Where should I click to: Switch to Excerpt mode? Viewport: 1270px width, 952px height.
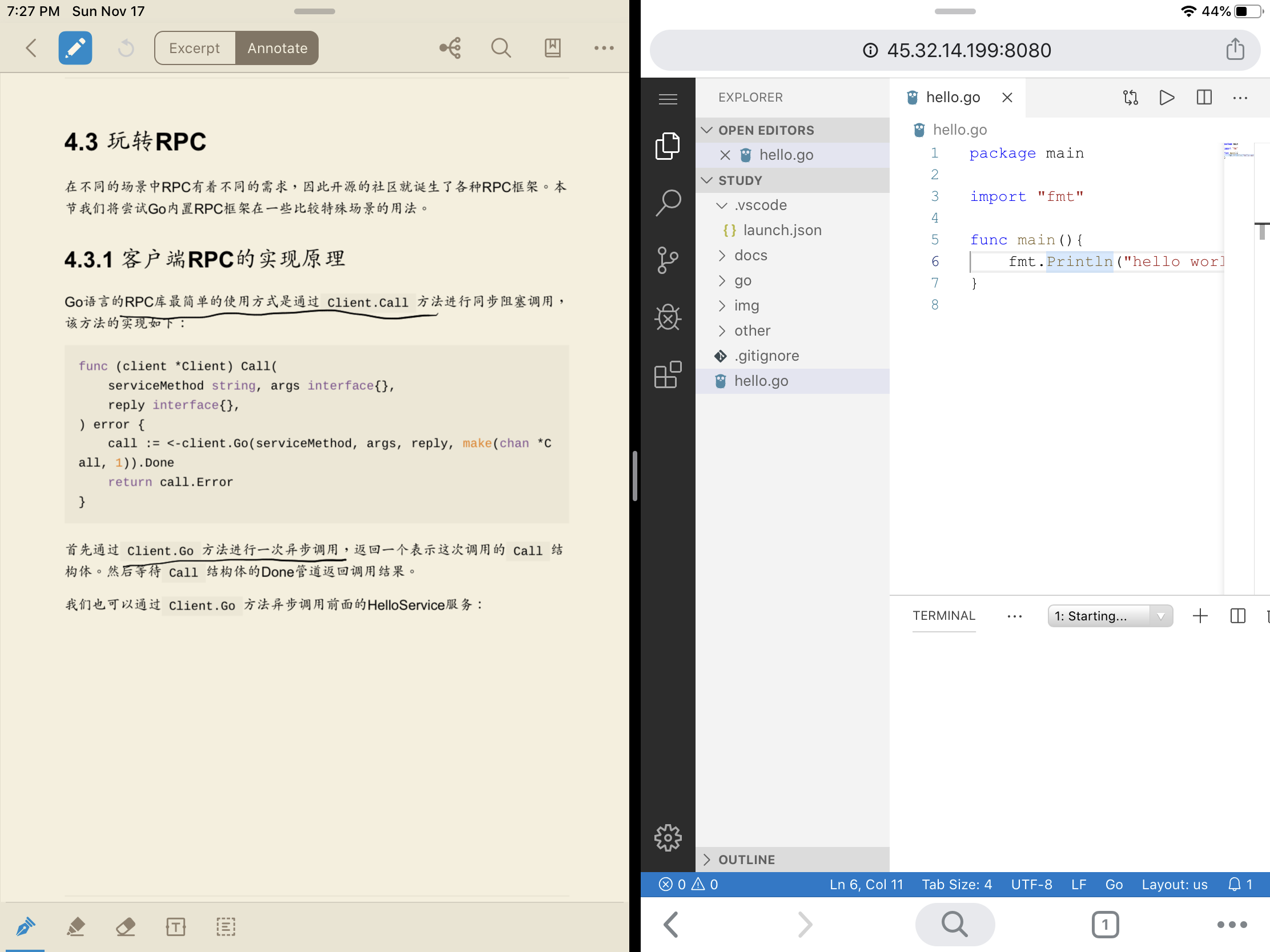click(x=195, y=48)
